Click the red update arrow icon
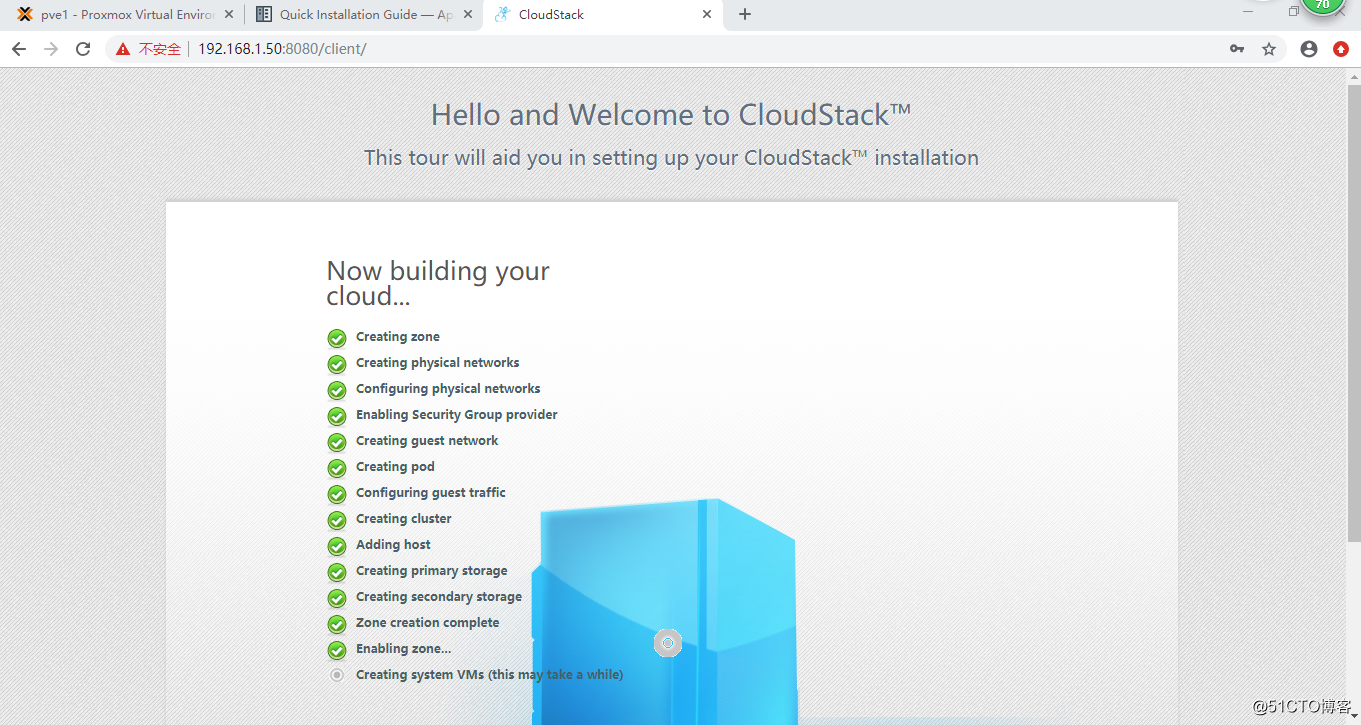 pos(1341,49)
